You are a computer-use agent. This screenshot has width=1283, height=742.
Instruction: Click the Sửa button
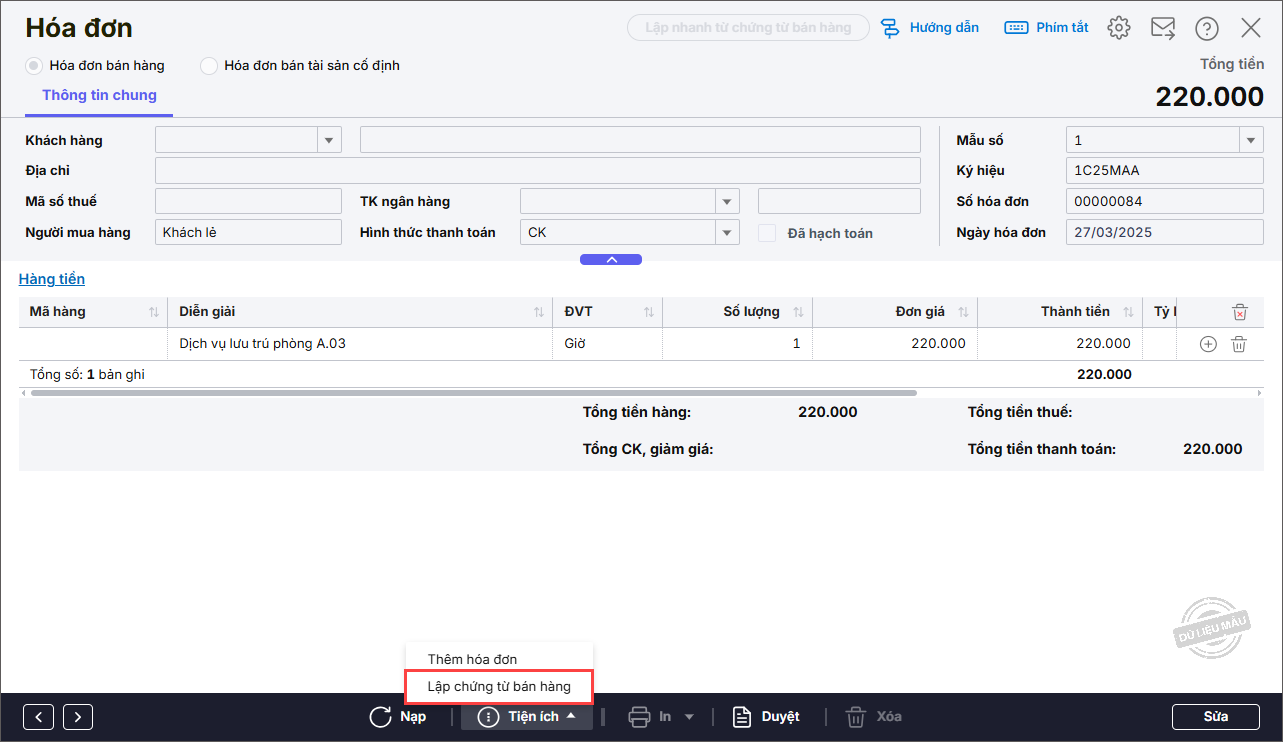tap(1215, 716)
